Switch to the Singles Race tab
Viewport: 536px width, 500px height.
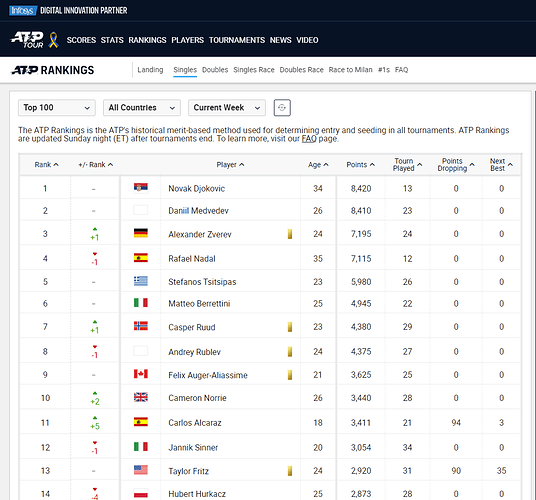[254, 70]
